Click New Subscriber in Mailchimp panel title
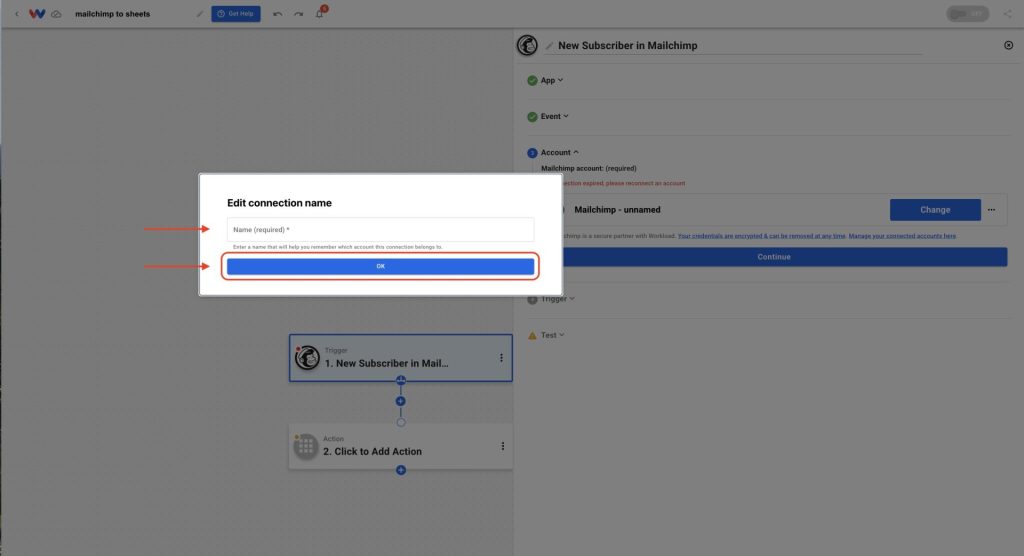Image resolution: width=1024 pixels, height=556 pixels. [628, 46]
